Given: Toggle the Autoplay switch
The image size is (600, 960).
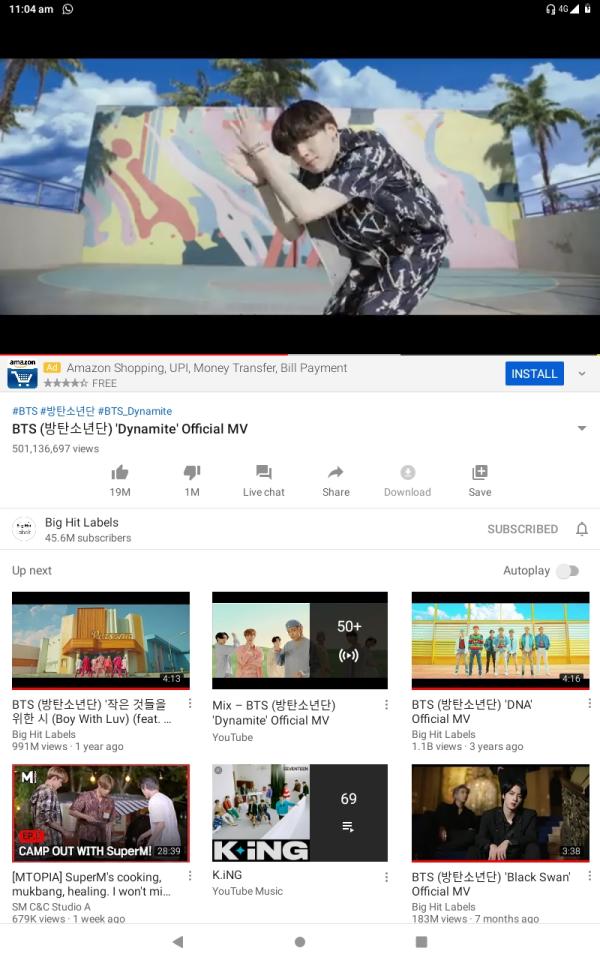Looking at the screenshot, I should [568, 571].
